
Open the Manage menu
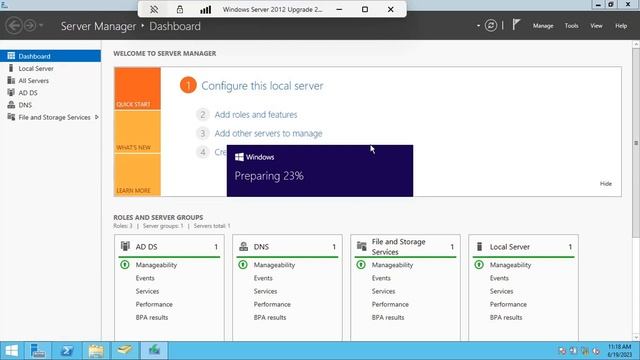543,26
